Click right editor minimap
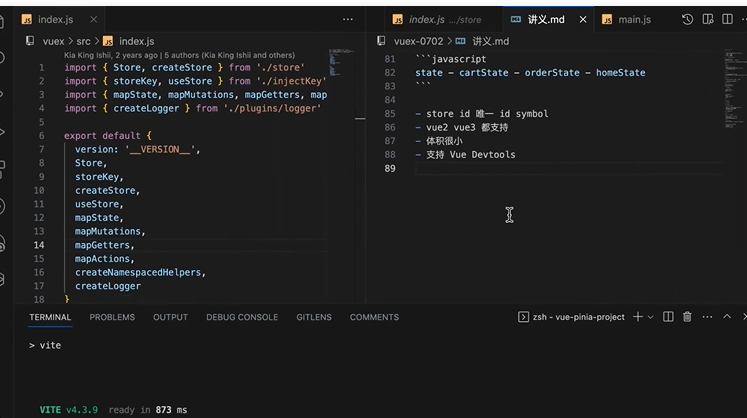The width and height of the screenshot is (747, 418). coord(734,88)
